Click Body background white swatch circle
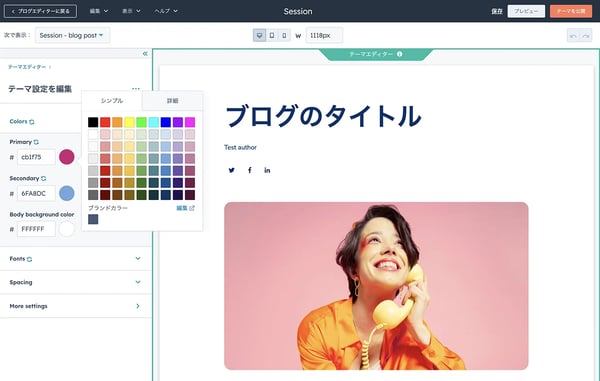 pos(67,229)
